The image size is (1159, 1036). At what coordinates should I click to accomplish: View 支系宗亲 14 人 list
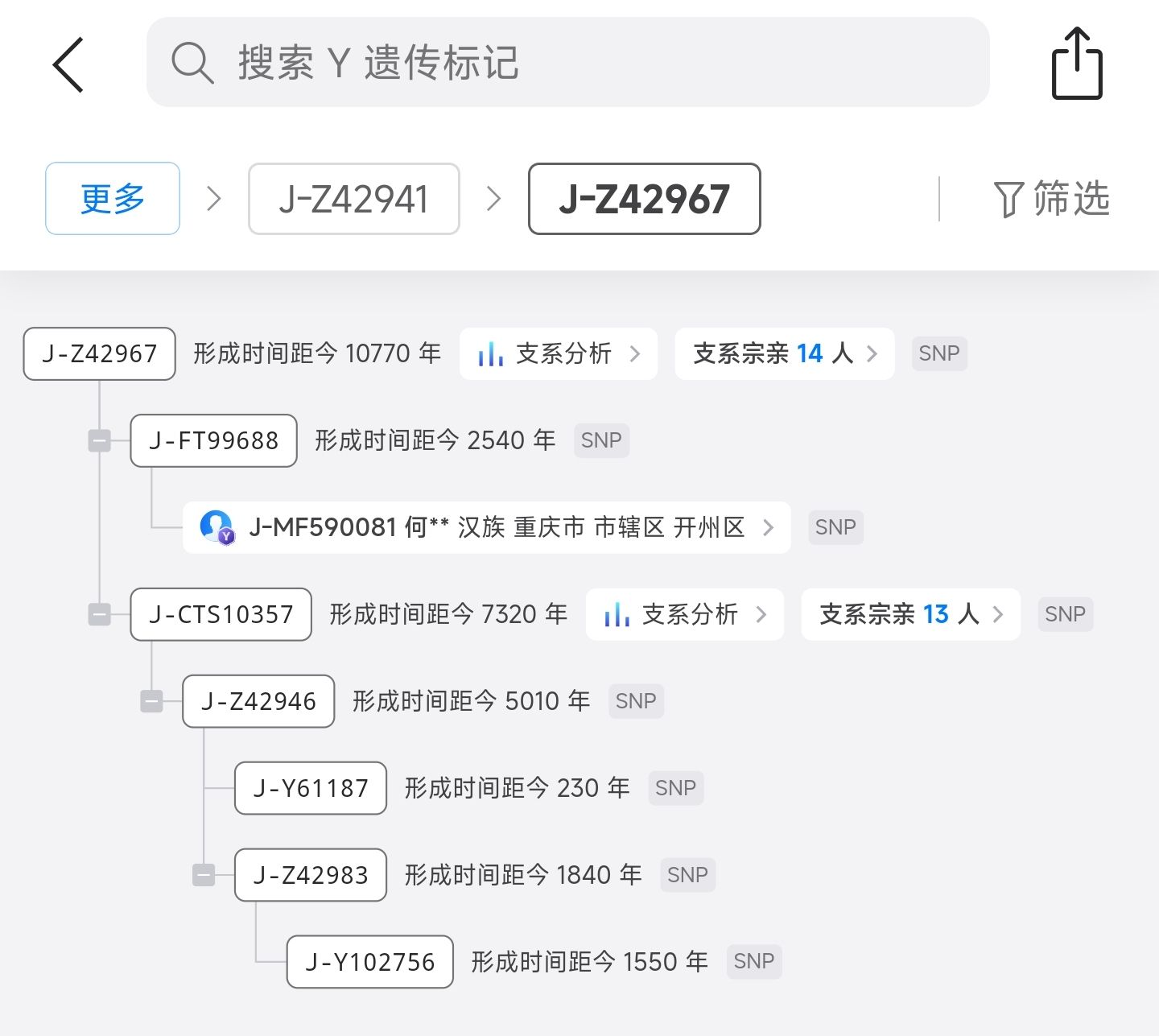pyautogui.click(x=784, y=353)
